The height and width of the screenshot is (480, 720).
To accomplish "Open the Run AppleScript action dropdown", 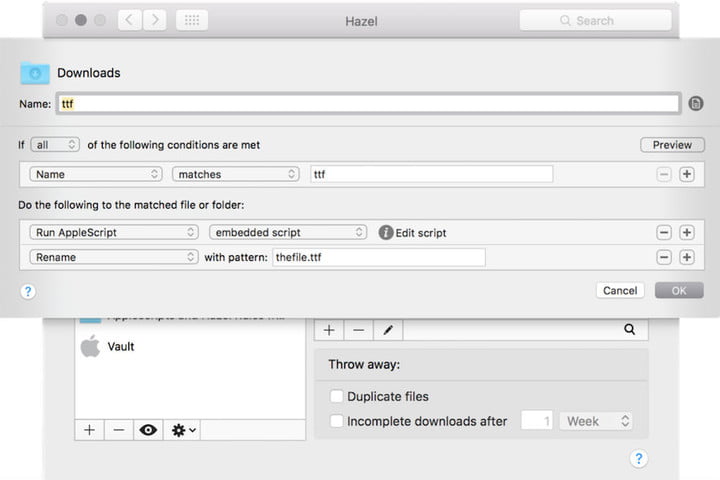I will click(114, 232).
